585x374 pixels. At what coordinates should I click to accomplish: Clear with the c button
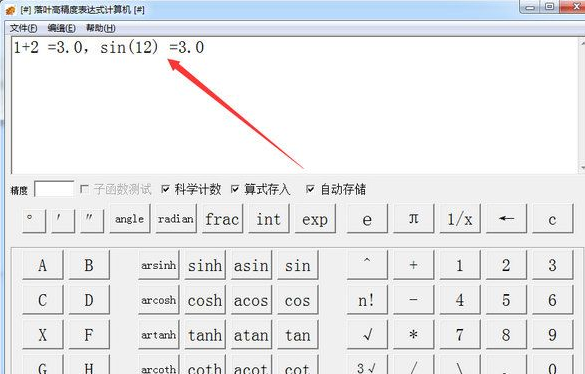[x=553, y=219]
